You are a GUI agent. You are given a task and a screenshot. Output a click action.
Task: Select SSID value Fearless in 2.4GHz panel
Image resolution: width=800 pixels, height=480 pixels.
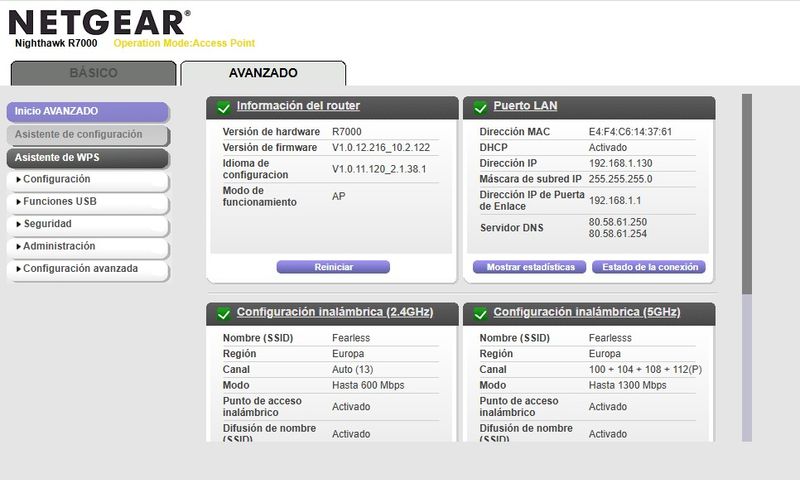(351, 338)
